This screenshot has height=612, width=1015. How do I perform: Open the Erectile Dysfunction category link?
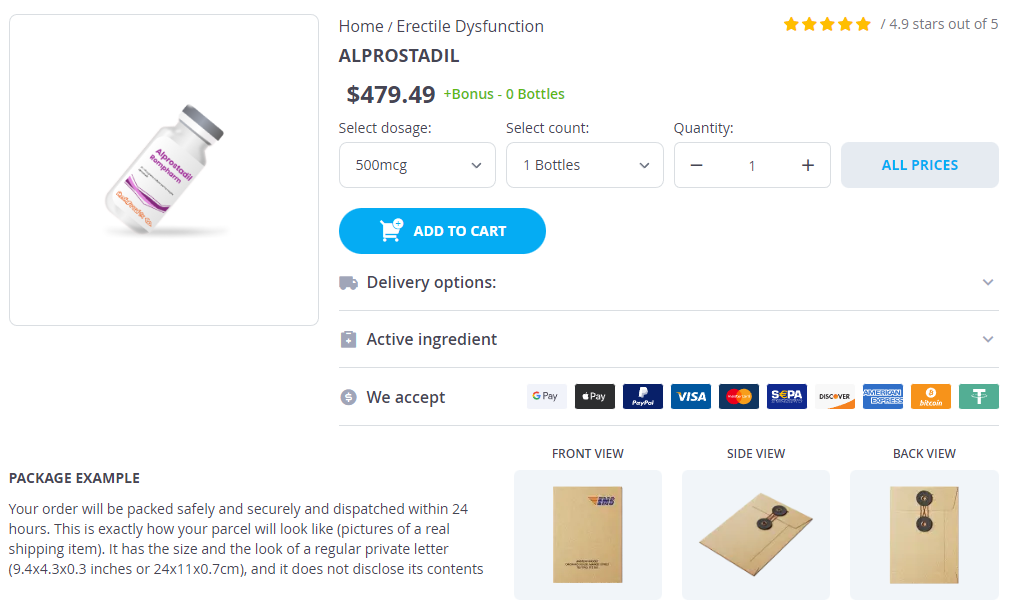pos(470,26)
